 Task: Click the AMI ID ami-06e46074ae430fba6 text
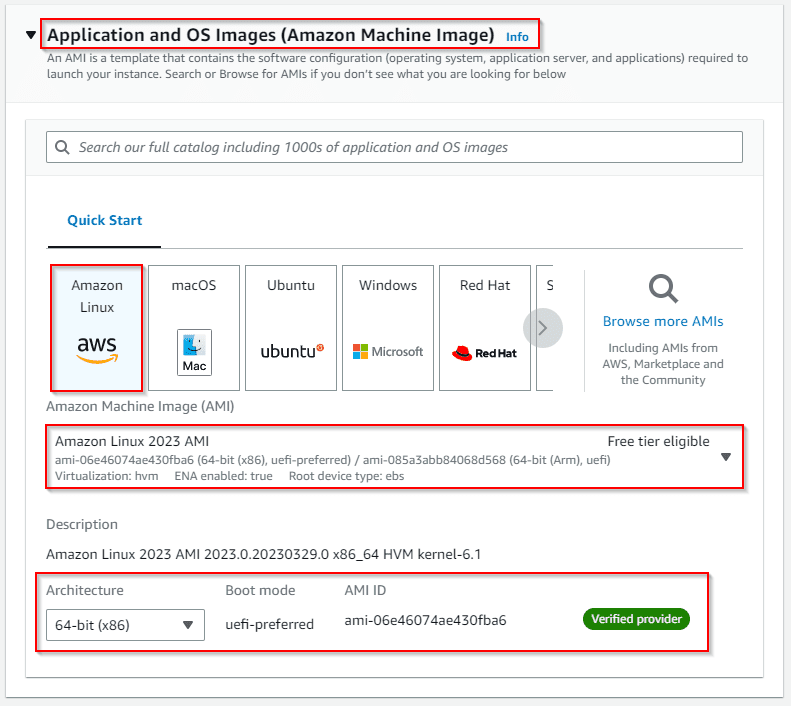click(425, 620)
